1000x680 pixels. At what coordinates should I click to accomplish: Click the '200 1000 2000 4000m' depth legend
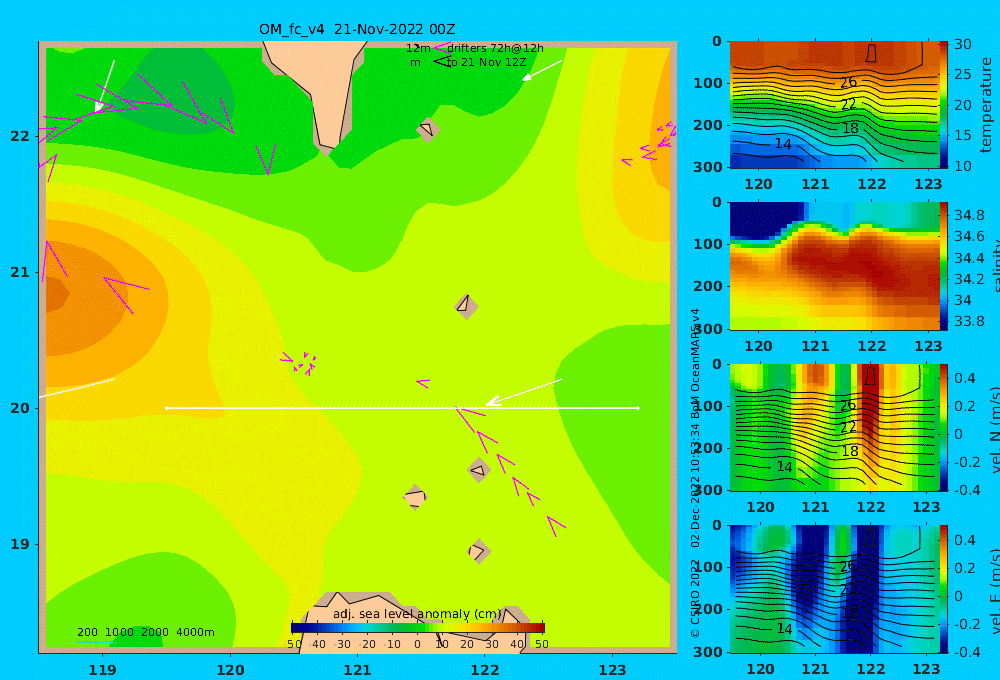(145, 632)
